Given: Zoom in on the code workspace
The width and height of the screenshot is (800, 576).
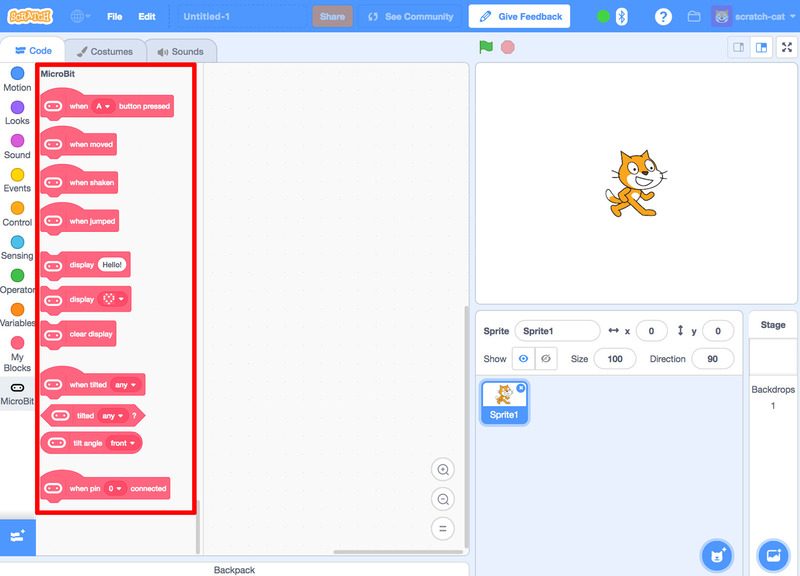Looking at the screenshot, I should [443, 470].
